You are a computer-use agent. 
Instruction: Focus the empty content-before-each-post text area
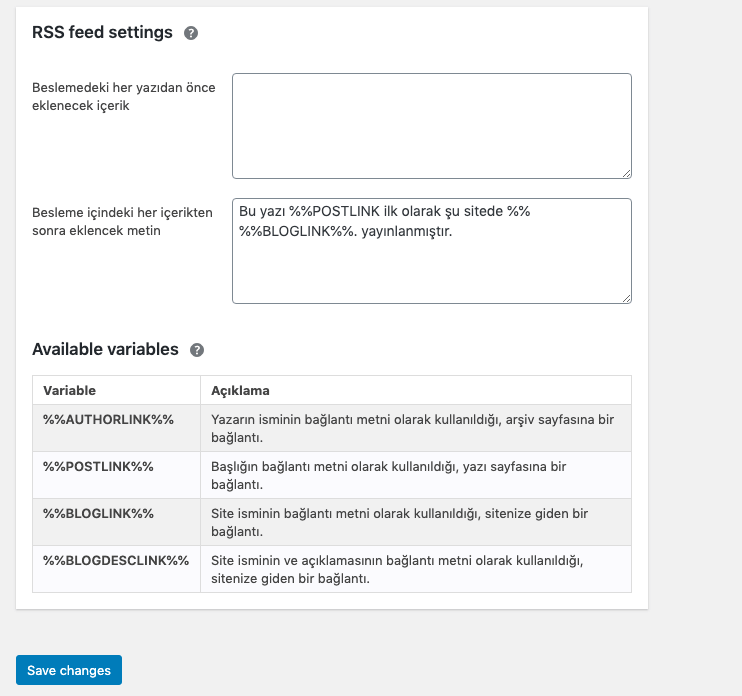[x=431, y=125]
